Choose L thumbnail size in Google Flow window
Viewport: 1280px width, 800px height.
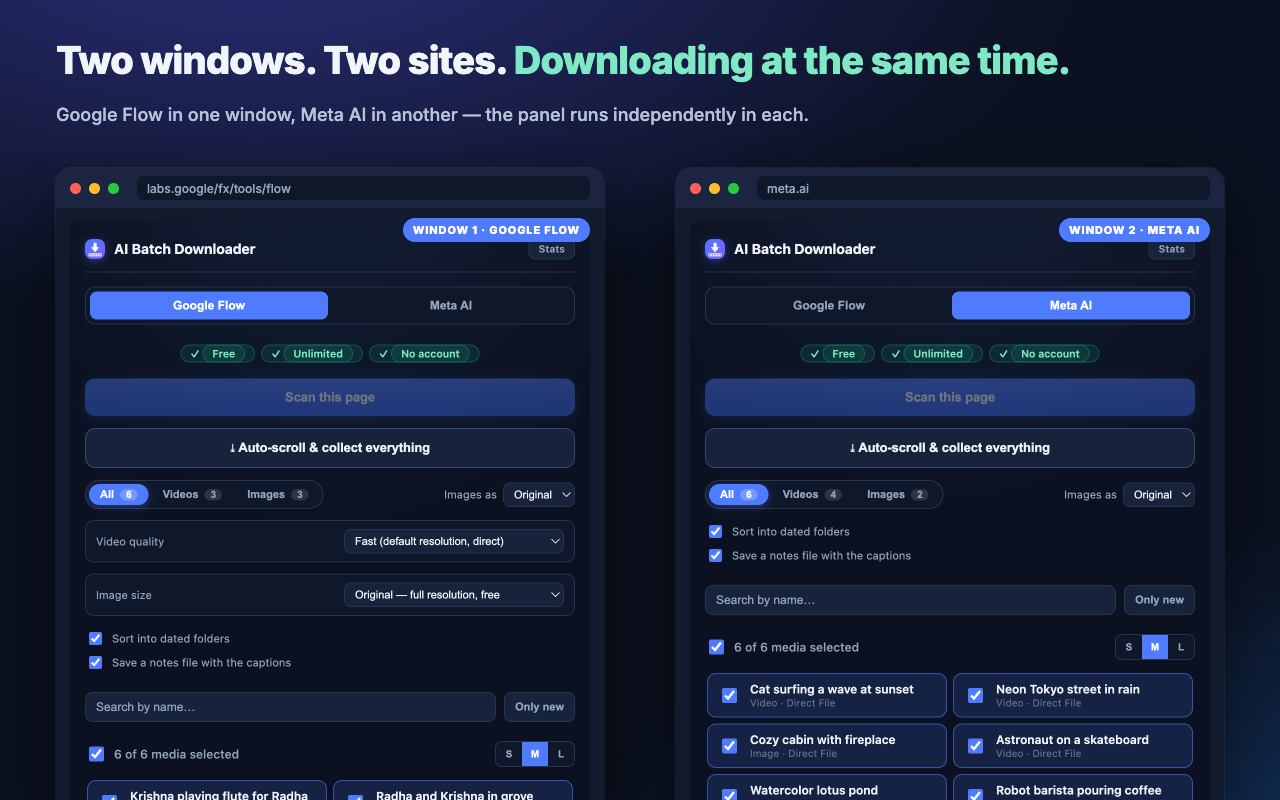[561, 754]
